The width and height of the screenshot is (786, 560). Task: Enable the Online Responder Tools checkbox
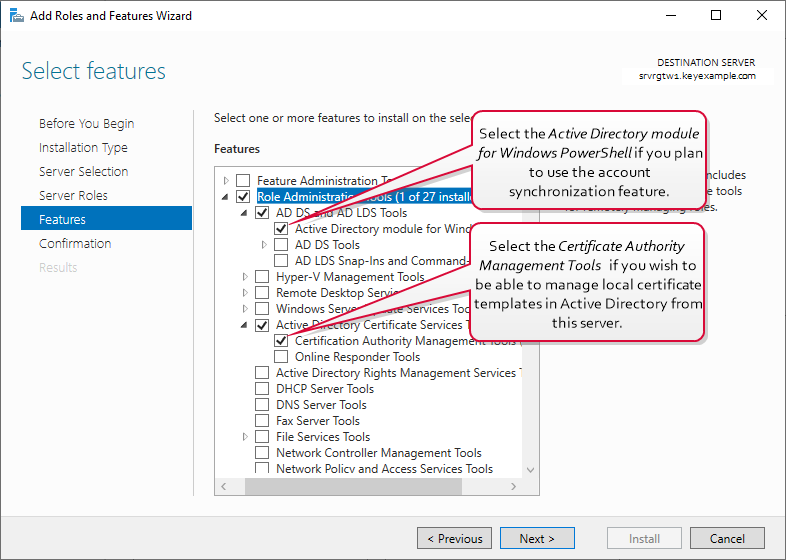coord(281,357)
